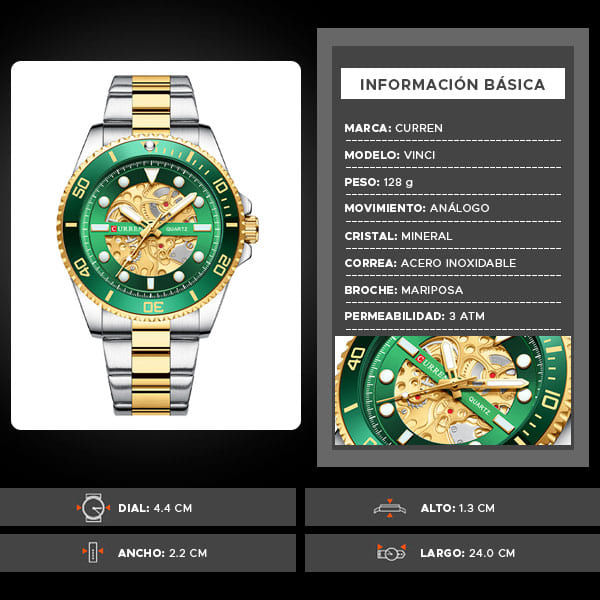Click the LARGO: 24.0 CM label

click(x=468, y=553)
